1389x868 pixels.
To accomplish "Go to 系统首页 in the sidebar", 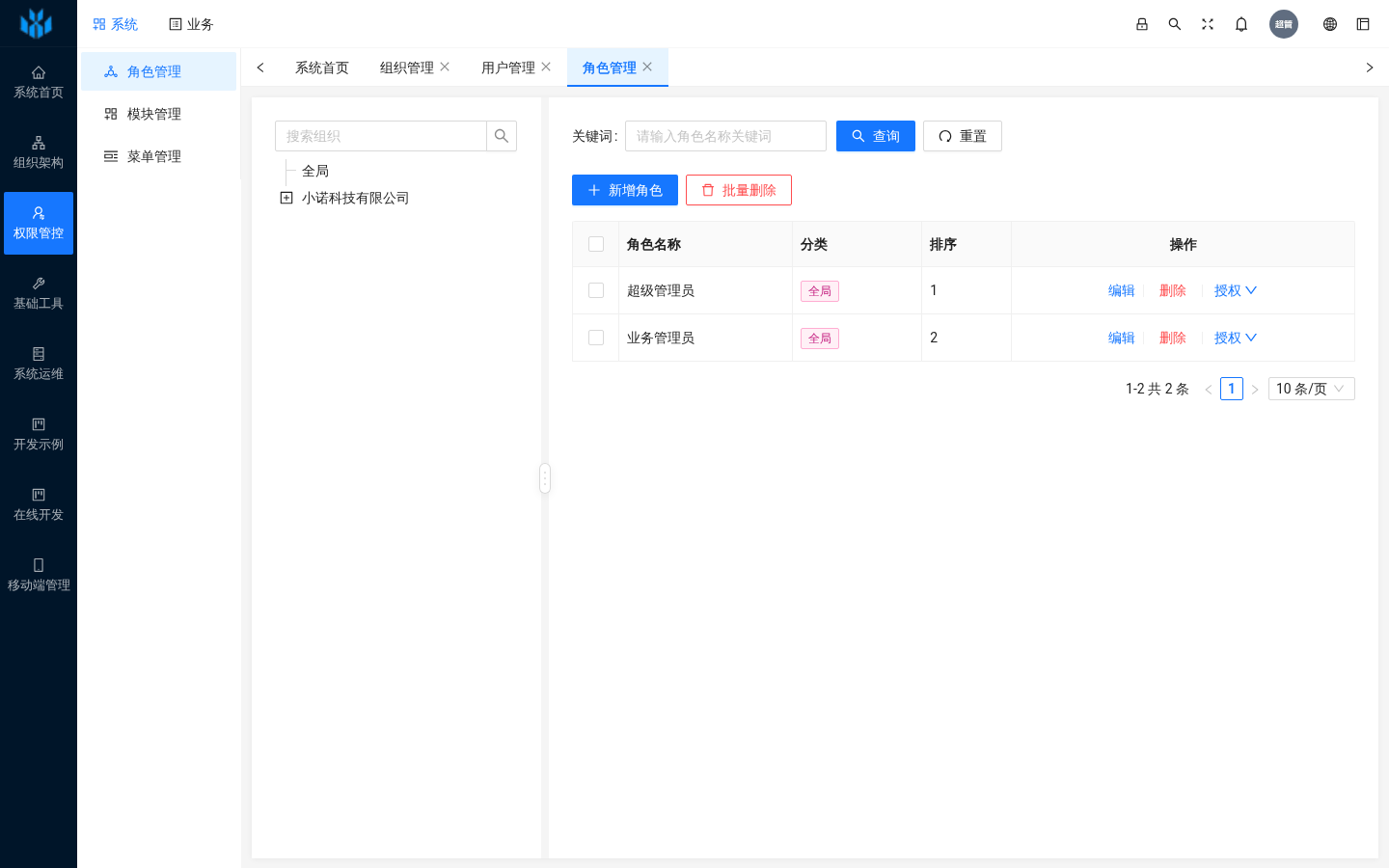I will (x=39, y=83).
